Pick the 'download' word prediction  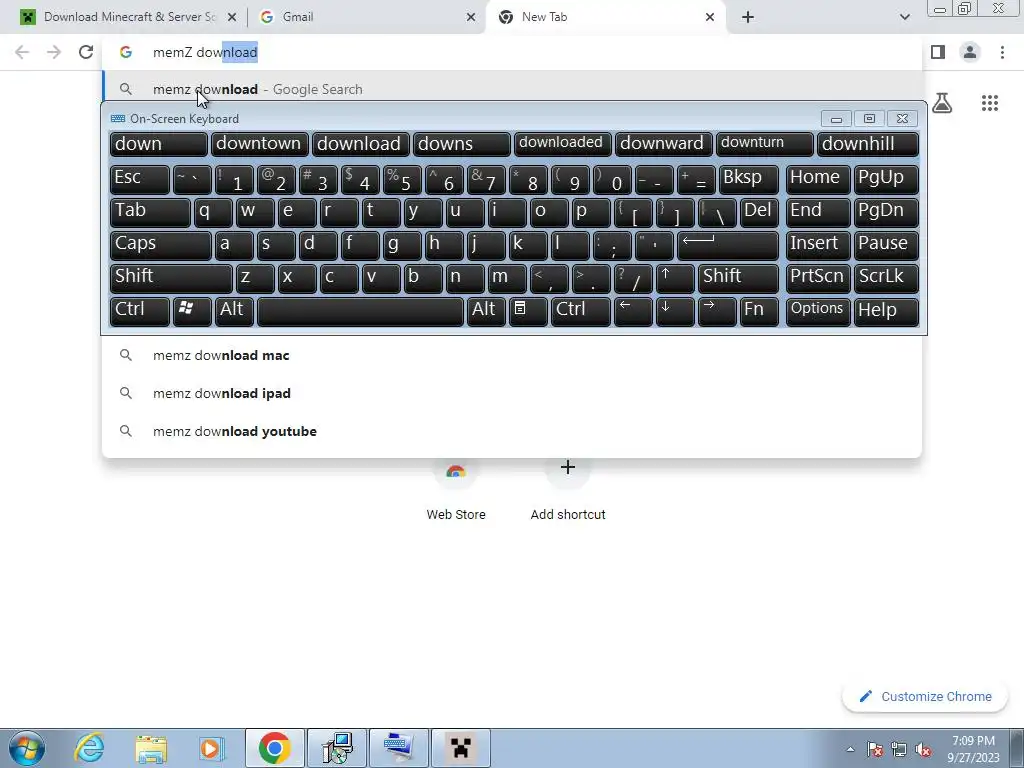coord(359,144)
